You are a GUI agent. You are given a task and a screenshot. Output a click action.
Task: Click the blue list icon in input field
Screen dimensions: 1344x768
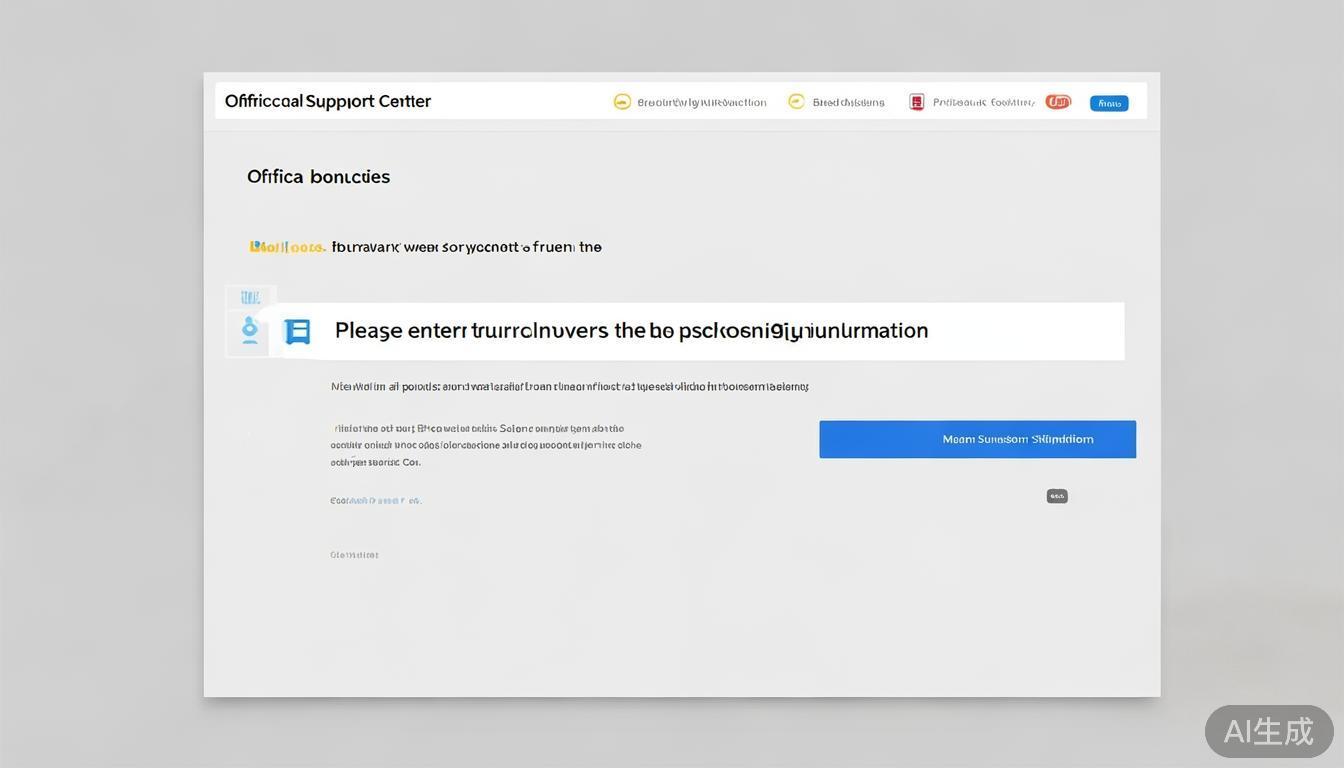point(297,332)
